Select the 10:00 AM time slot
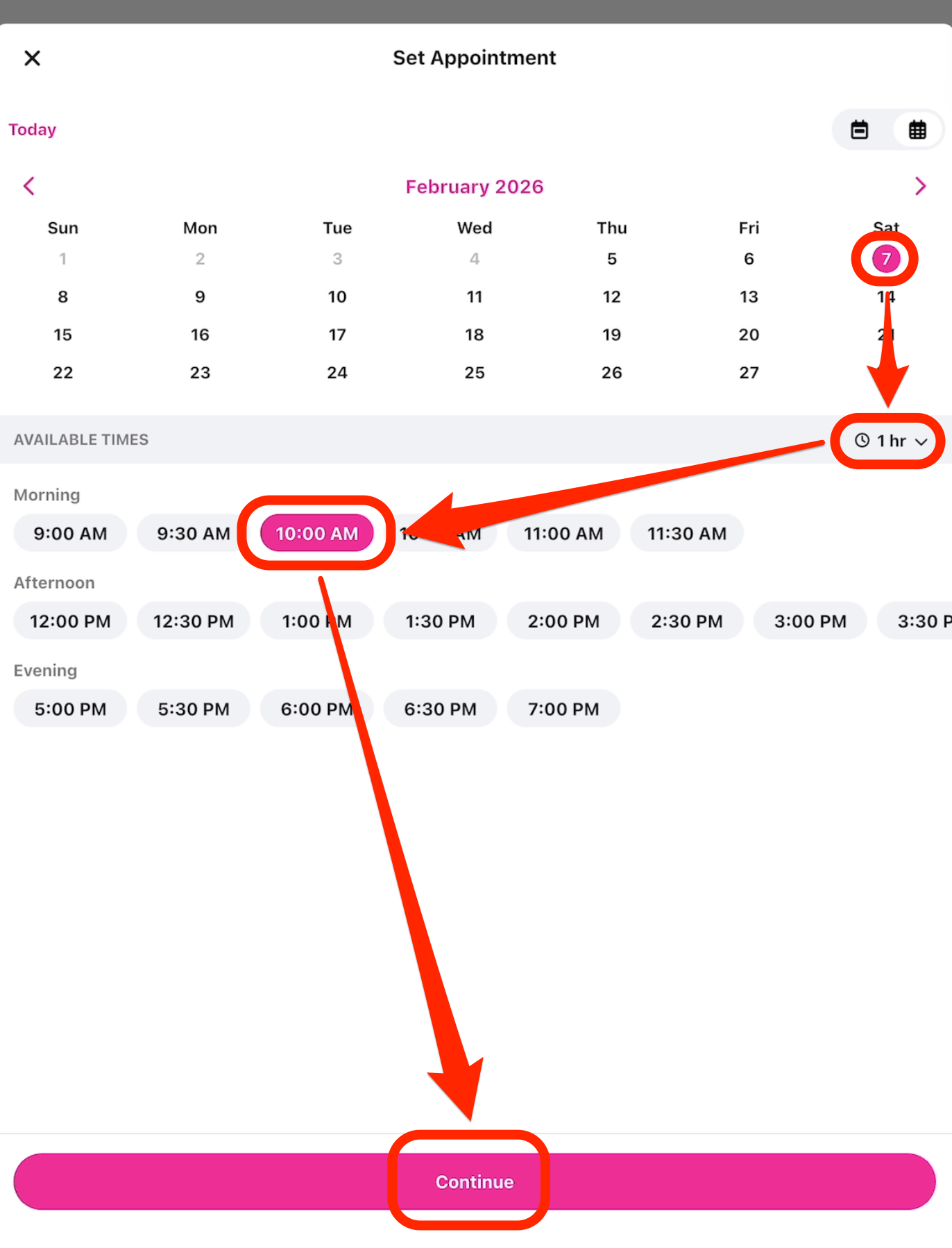The height and width of the screenshot is (1248, 952). pyautogui.click(x=316, y=533)
